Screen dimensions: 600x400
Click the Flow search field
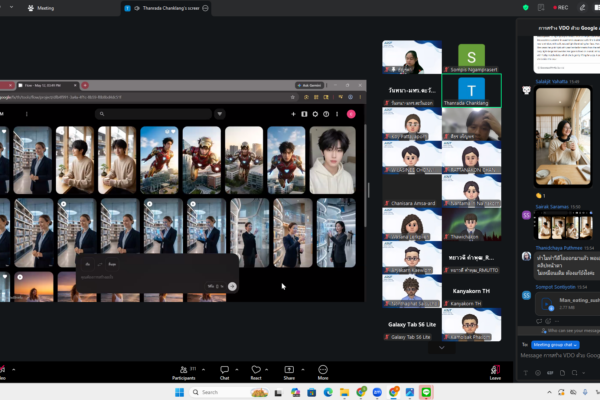pos(153,114)
